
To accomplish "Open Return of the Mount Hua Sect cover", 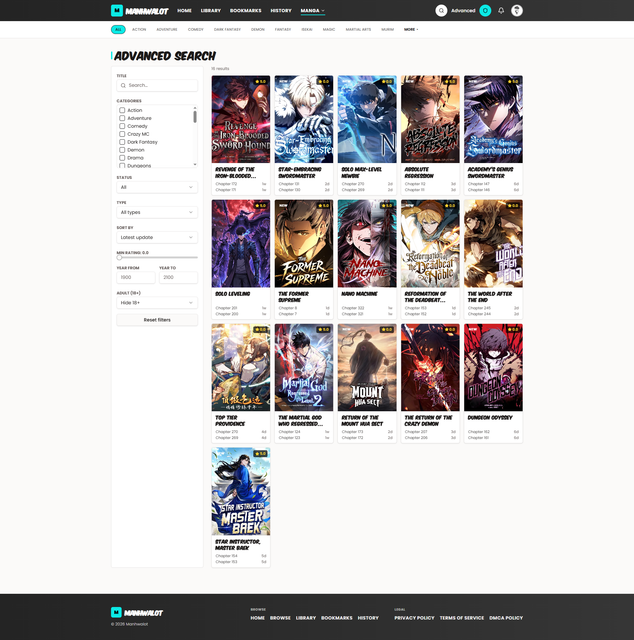I will pyautogui.click(x=367, y=367).
